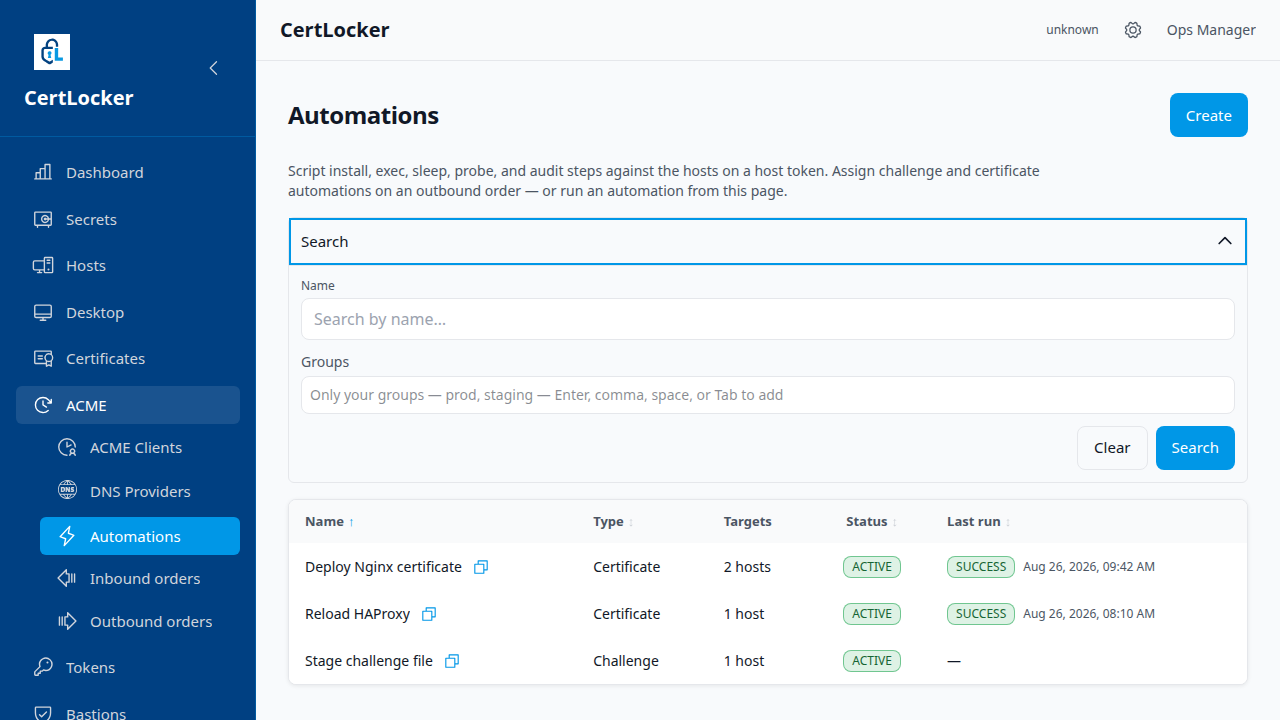Click SUCCESS badge at 09:42 AM run
The width and height of the screenshot is (1280, 720).
coord(981,567)
